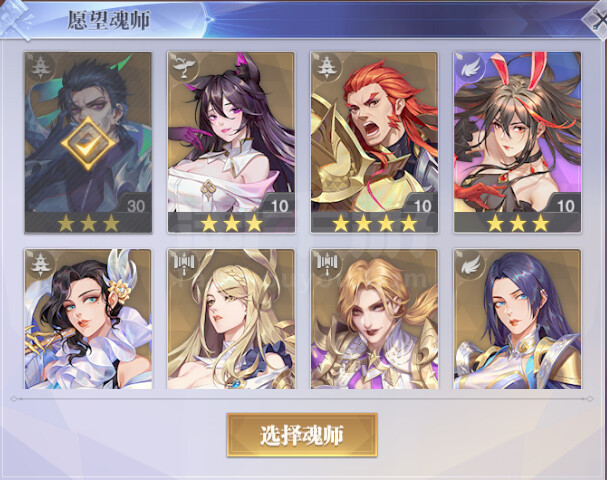This screenshot has height=480, width=607.
Task: Click the tower class icon on blue-haired hero card
Action: pos(39,67)
